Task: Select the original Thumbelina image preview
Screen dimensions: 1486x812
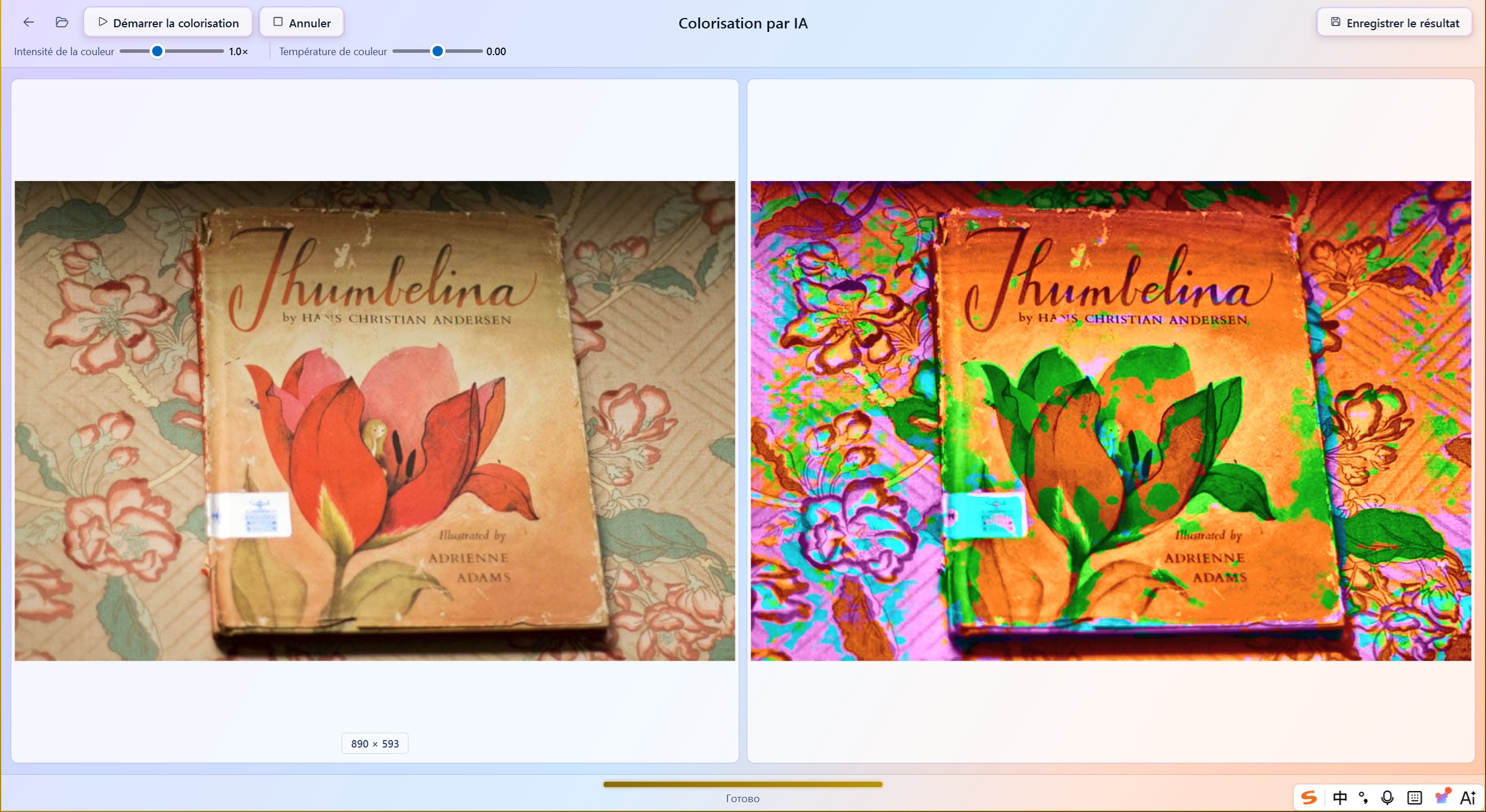Action: click(375, 421)
